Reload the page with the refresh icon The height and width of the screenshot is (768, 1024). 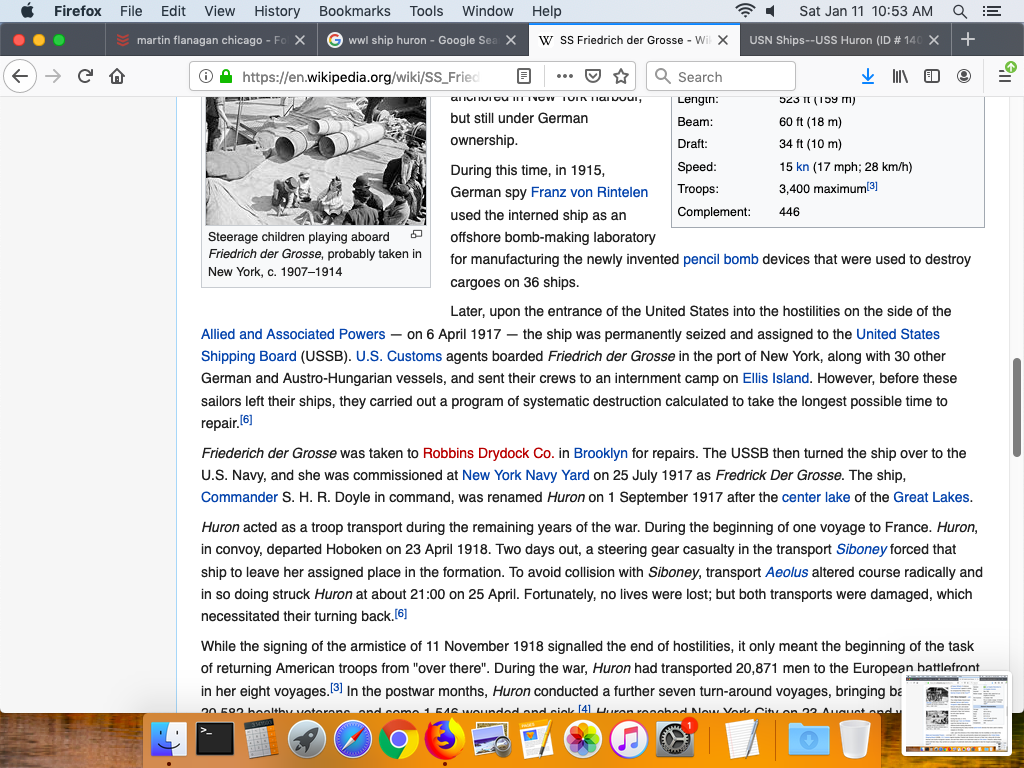point(86,77)
